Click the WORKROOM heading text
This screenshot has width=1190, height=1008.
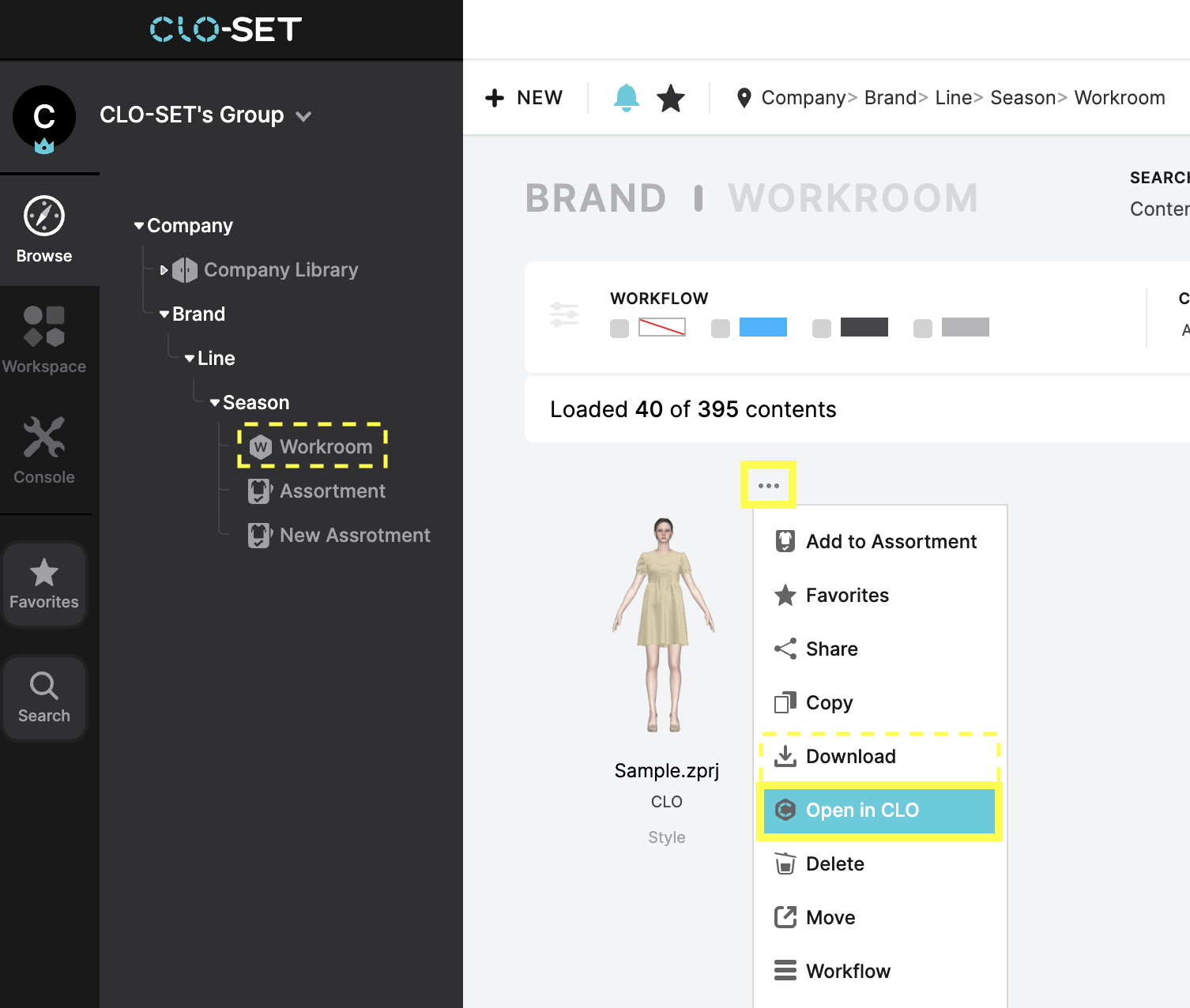point(853,198)
